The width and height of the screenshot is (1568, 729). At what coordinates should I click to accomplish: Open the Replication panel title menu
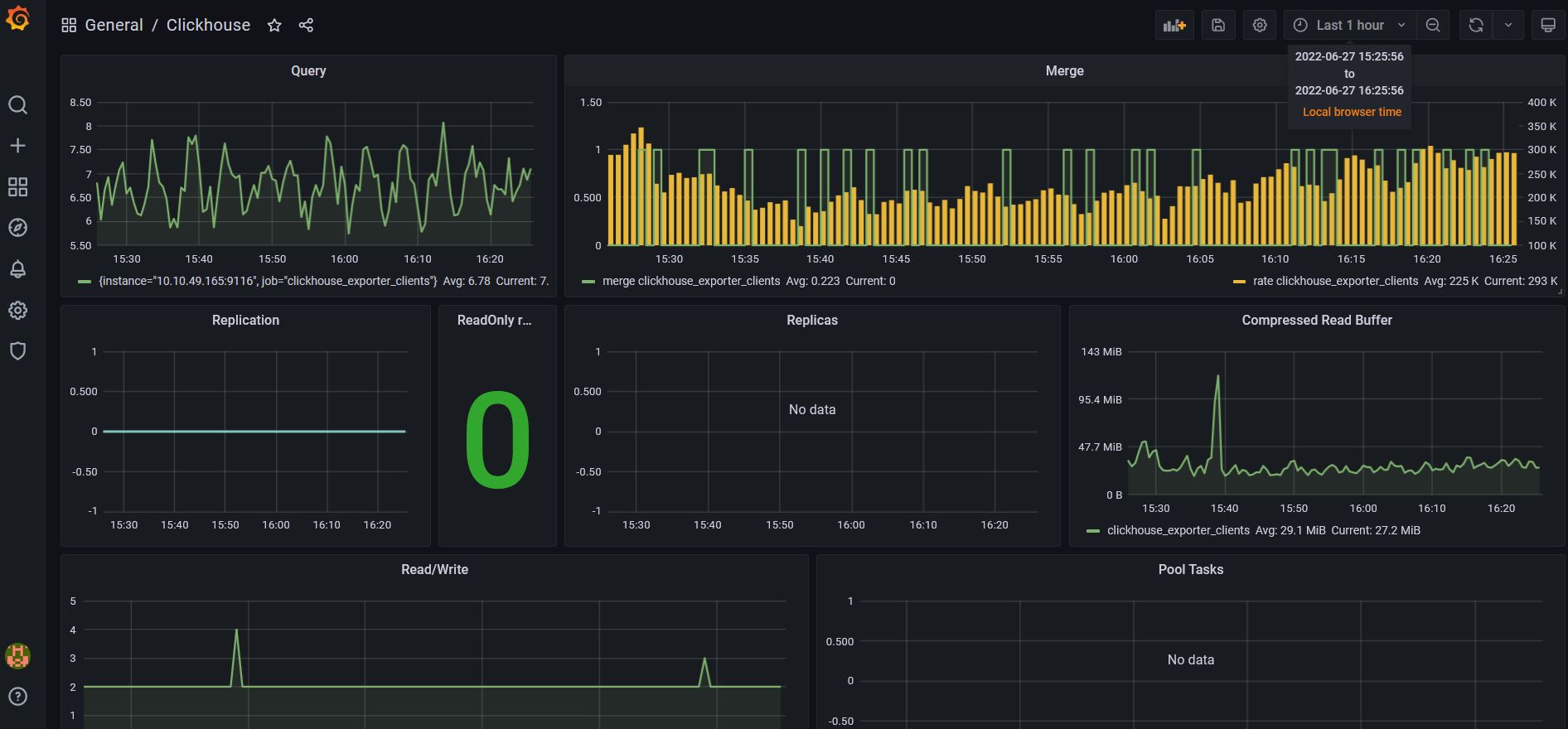click(245, 321)
